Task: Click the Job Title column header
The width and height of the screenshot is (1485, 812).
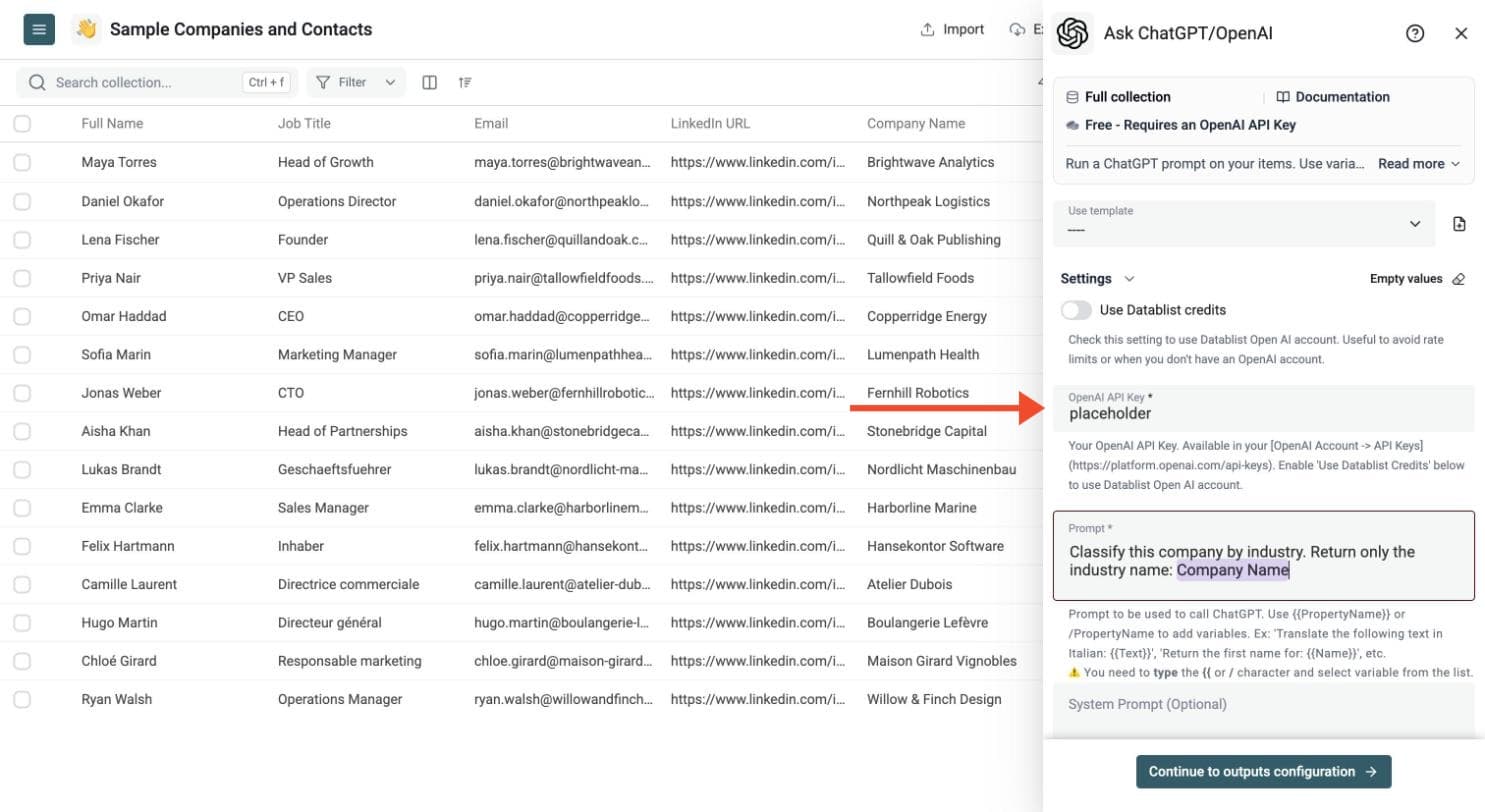Action: pos(304,124)
